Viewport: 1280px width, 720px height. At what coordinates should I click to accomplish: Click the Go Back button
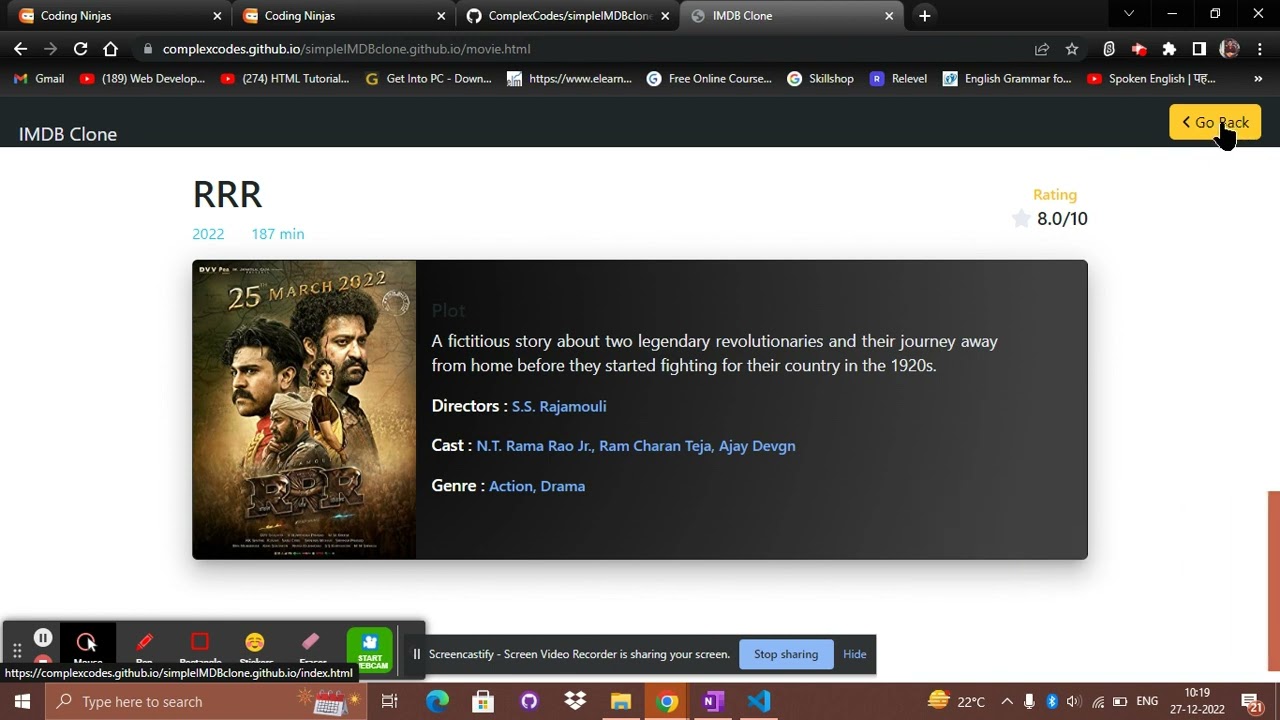(x=1215, y=123)
